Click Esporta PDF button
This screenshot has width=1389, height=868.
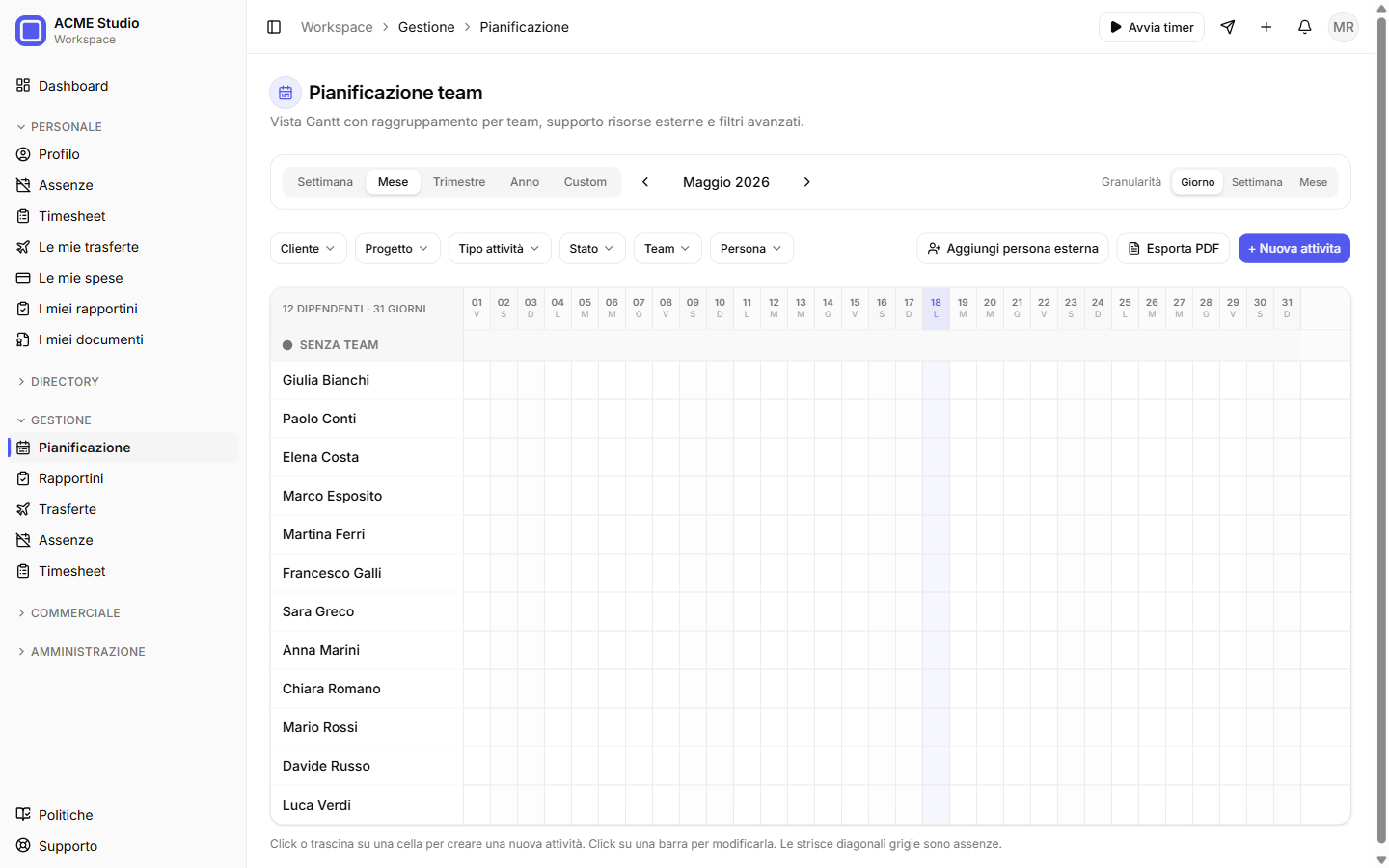pos(1174,249)
